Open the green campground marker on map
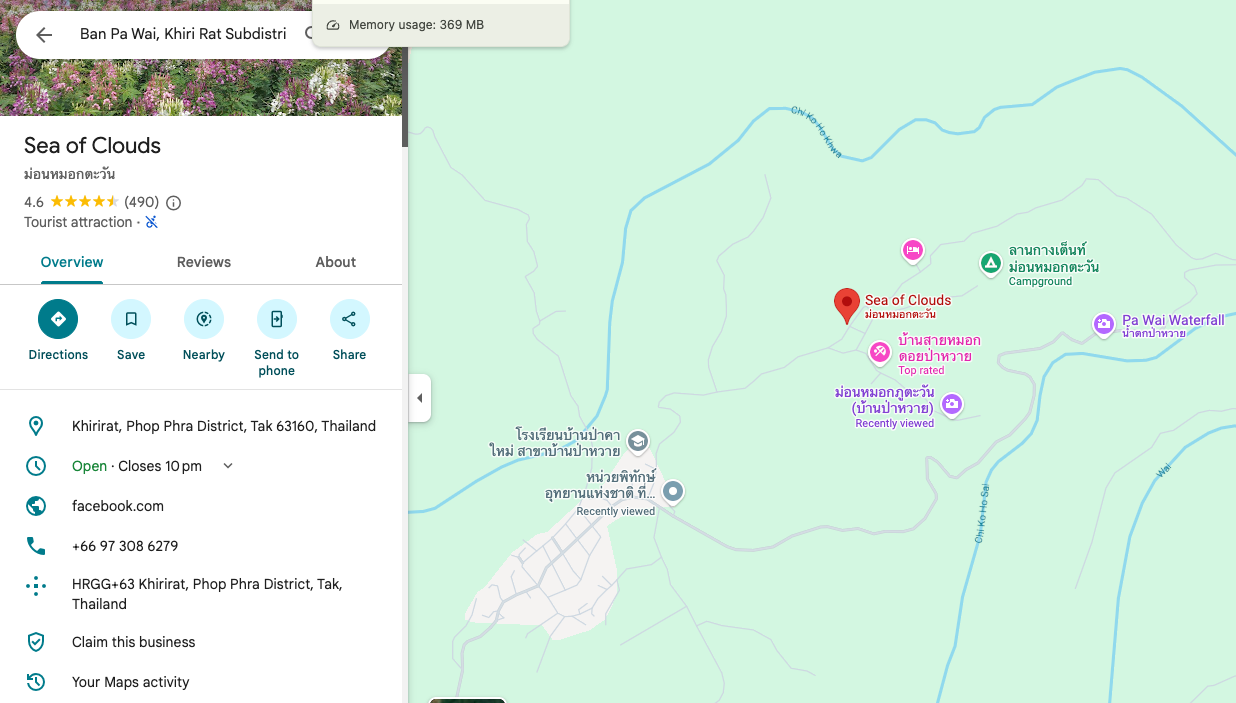The image size is (1236, 703). [990, 264]
